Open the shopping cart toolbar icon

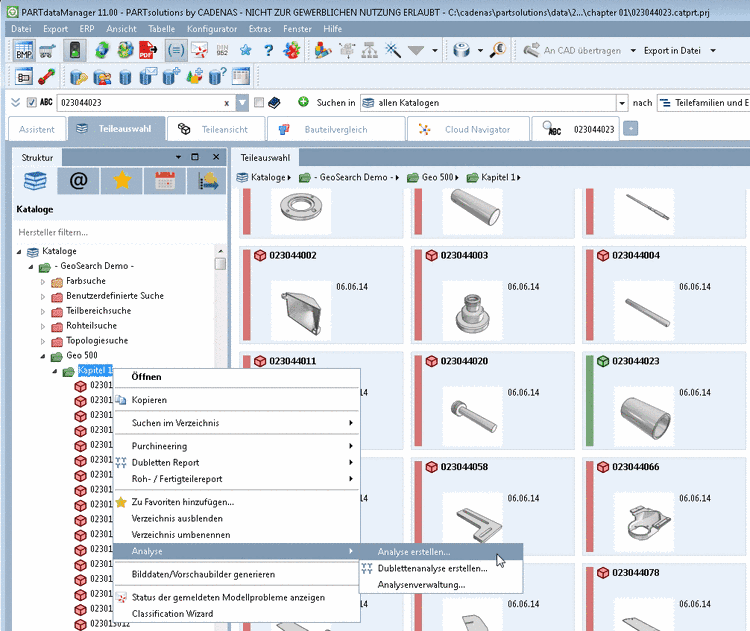pyautogui.click(x=48, y=50)
